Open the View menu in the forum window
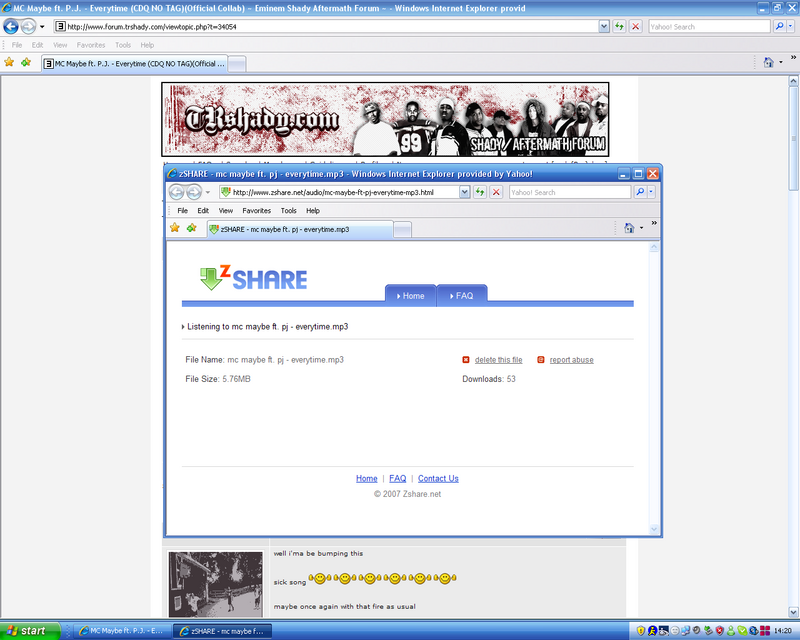 [60, 45]
